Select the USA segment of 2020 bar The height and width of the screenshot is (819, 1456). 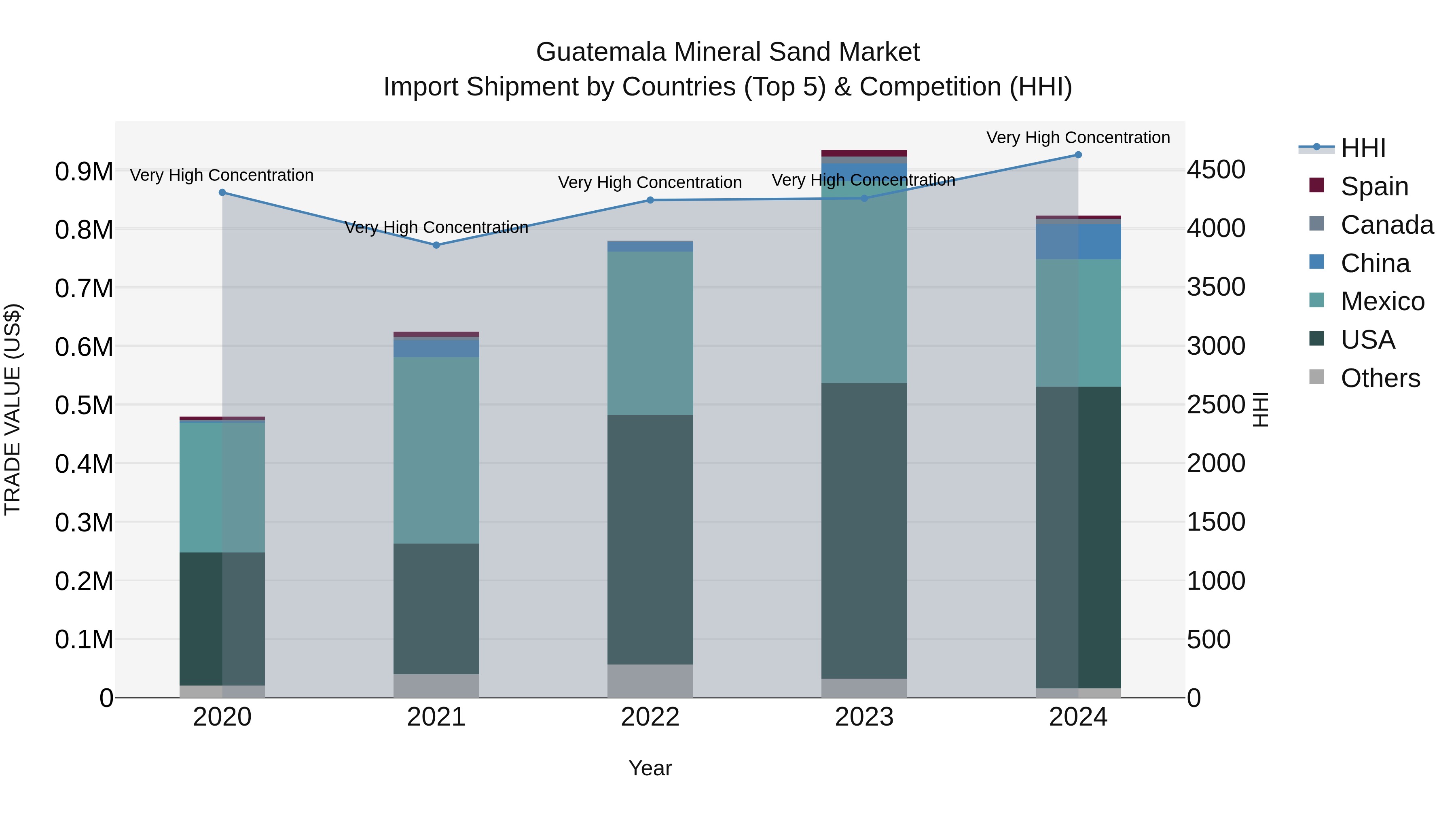coord(222,619)
